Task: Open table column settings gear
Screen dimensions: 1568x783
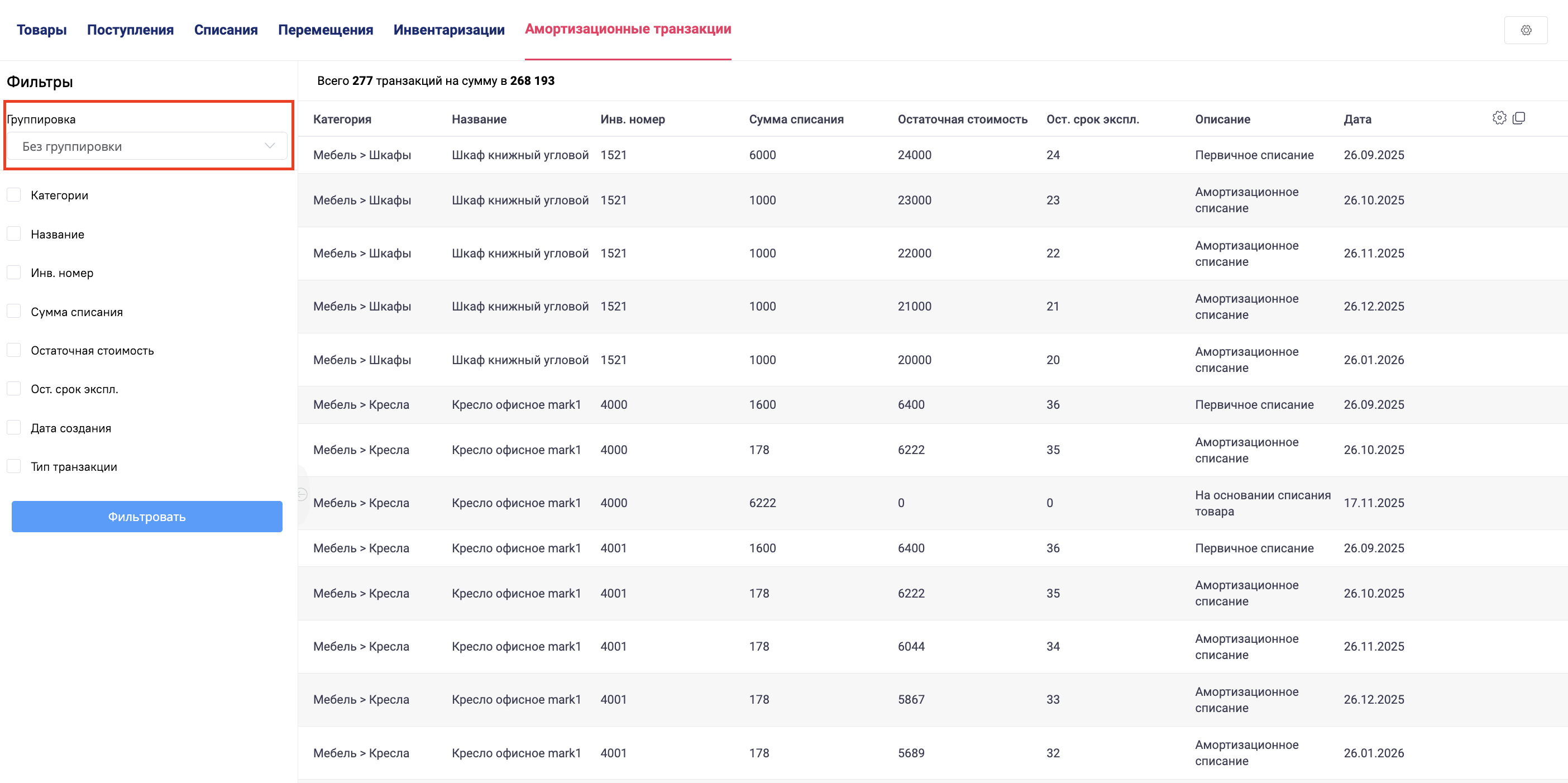Action: point(1499,118)
